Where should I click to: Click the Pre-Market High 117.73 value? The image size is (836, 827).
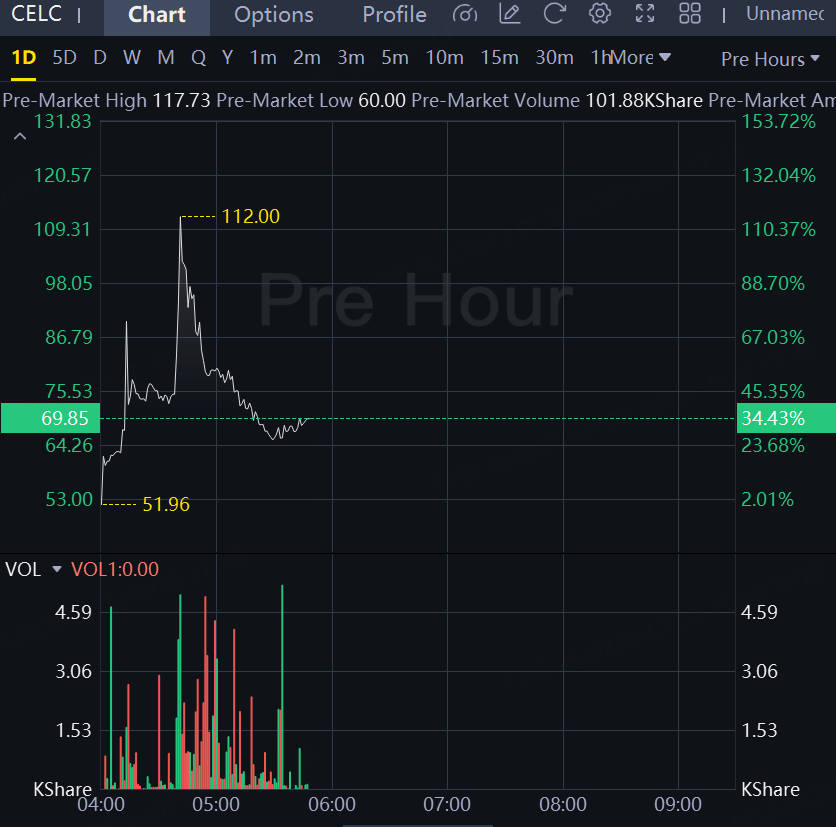click(181, 100)
